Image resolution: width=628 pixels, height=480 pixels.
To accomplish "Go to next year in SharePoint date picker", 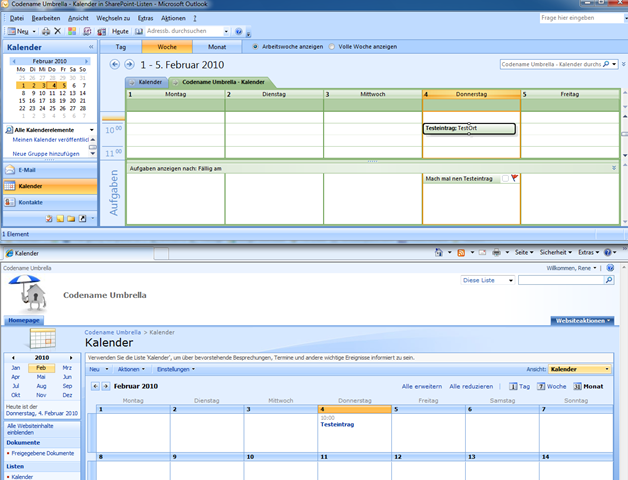I will pyautogui.click(x=71, y=357).
